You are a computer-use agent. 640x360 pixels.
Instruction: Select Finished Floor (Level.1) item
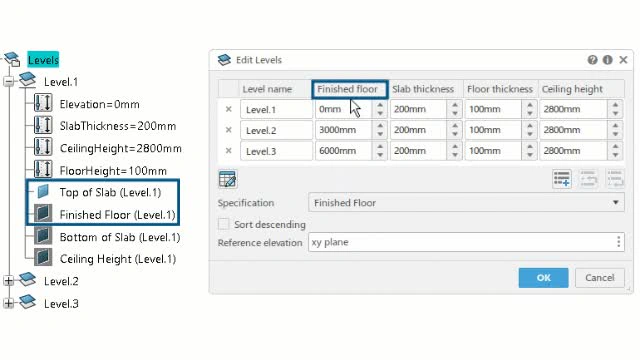118,215
